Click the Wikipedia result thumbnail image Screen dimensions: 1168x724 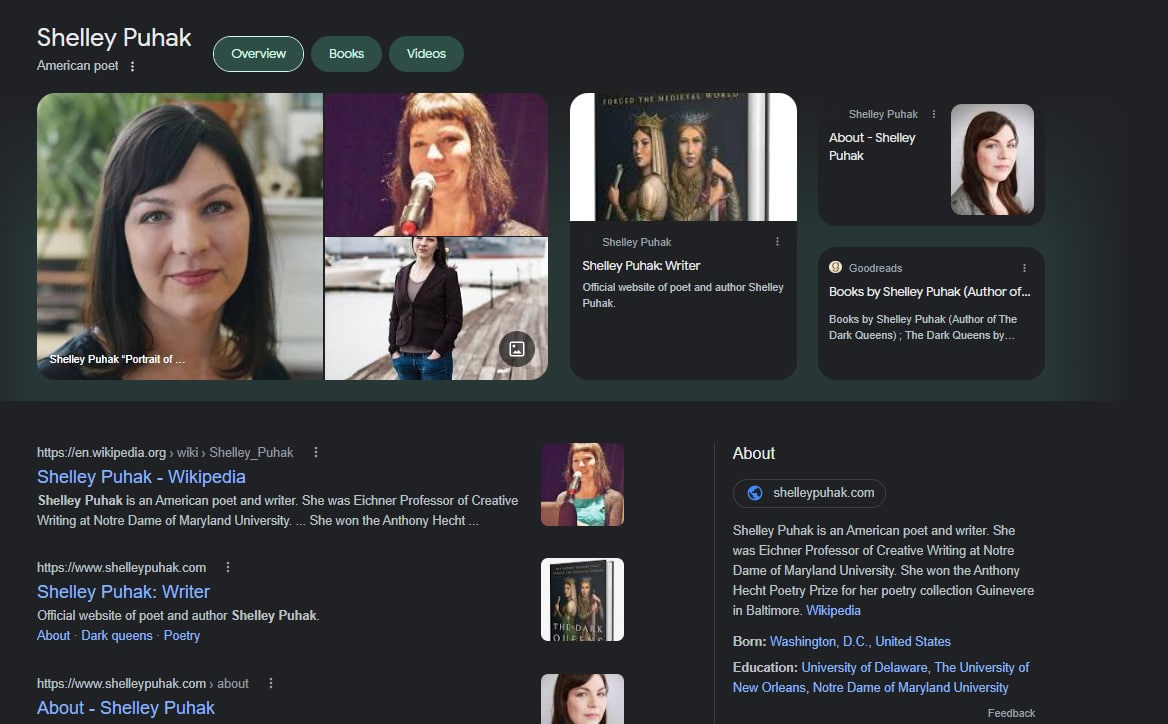[x=583, y=485]
